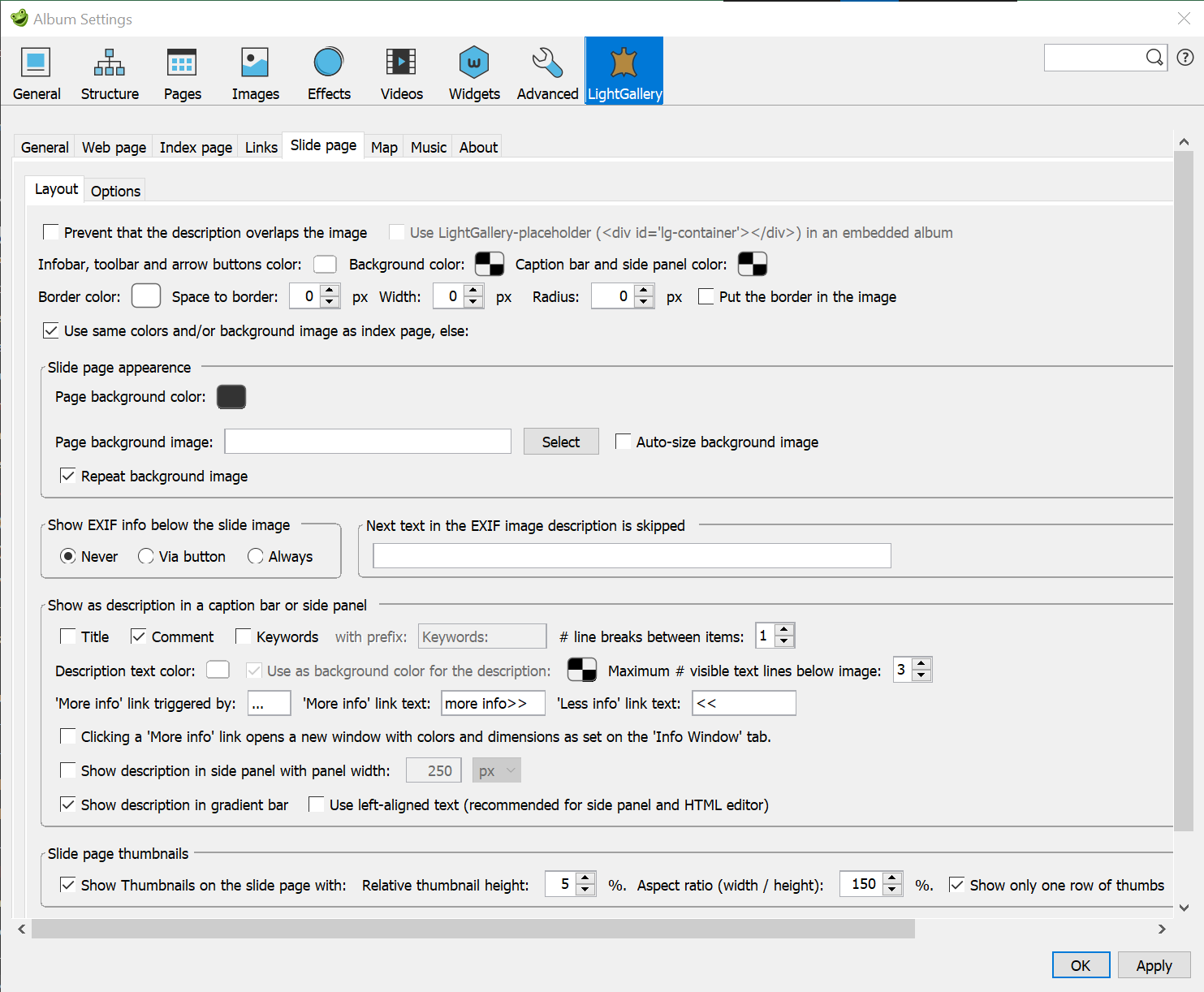
Task: Click the Select button for background image
Action: click(560, 441)
